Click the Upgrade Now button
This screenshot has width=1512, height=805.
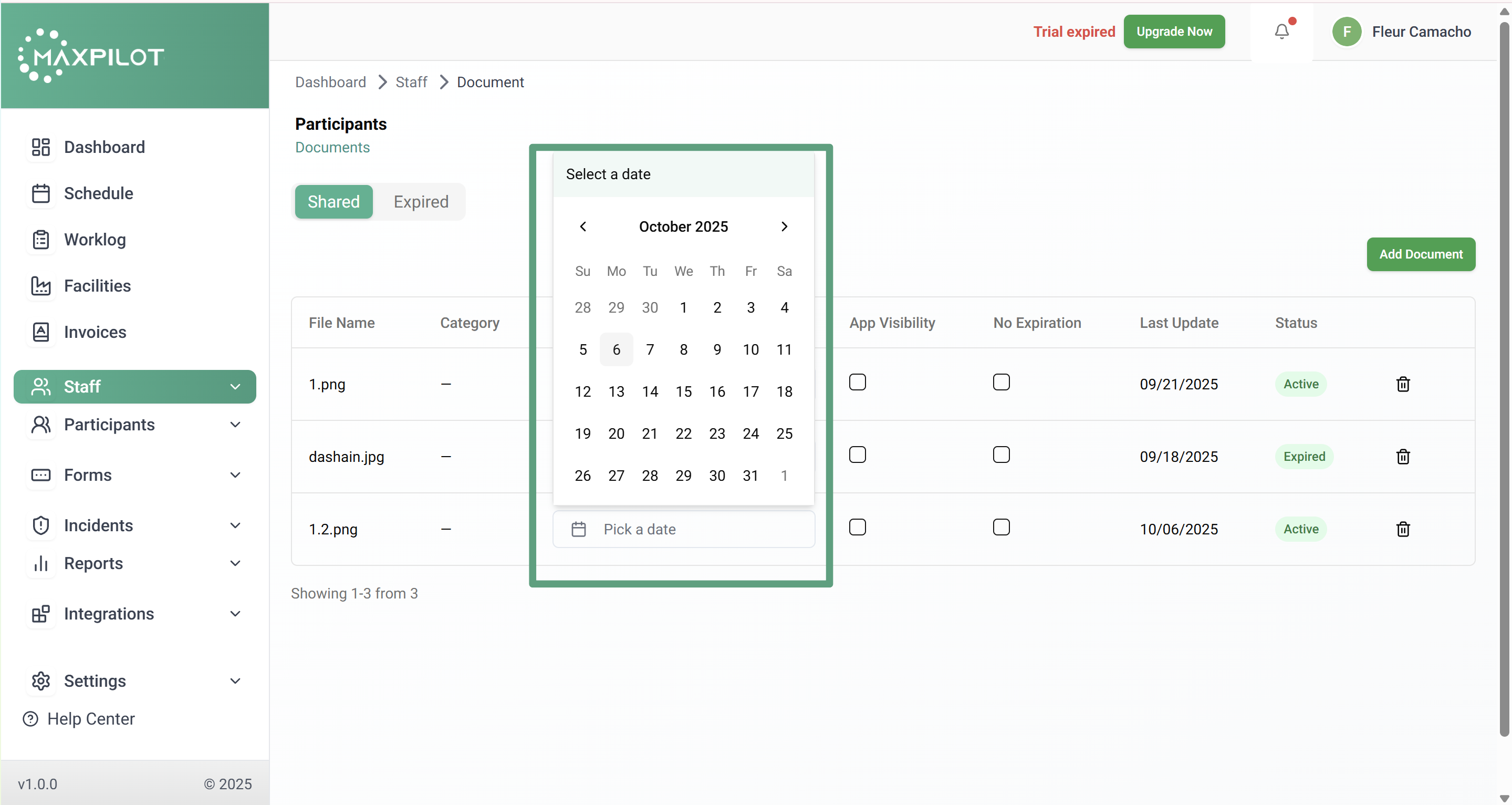[1174, 32]
